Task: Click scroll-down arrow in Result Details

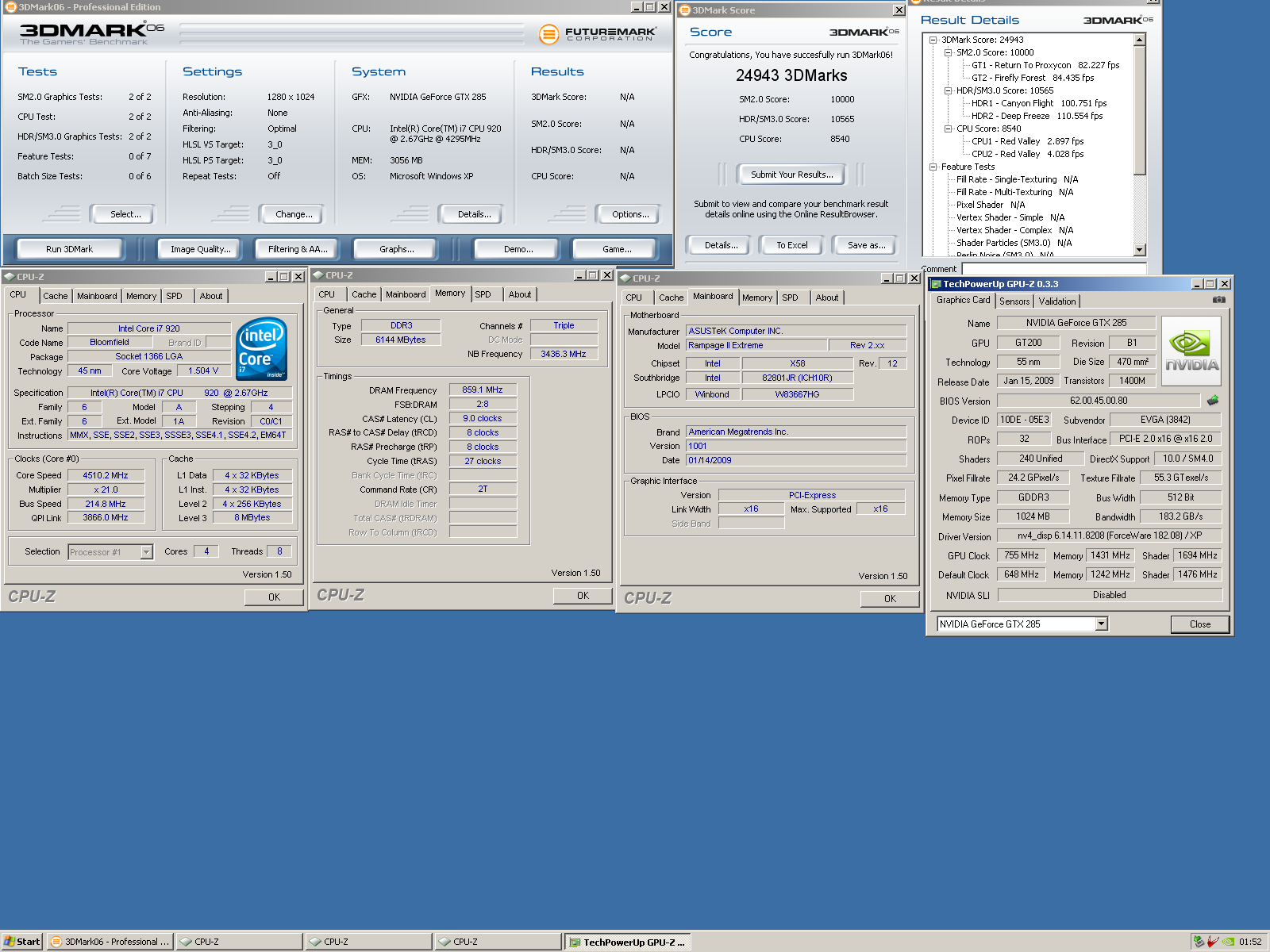Action: tap(1140, 249)
